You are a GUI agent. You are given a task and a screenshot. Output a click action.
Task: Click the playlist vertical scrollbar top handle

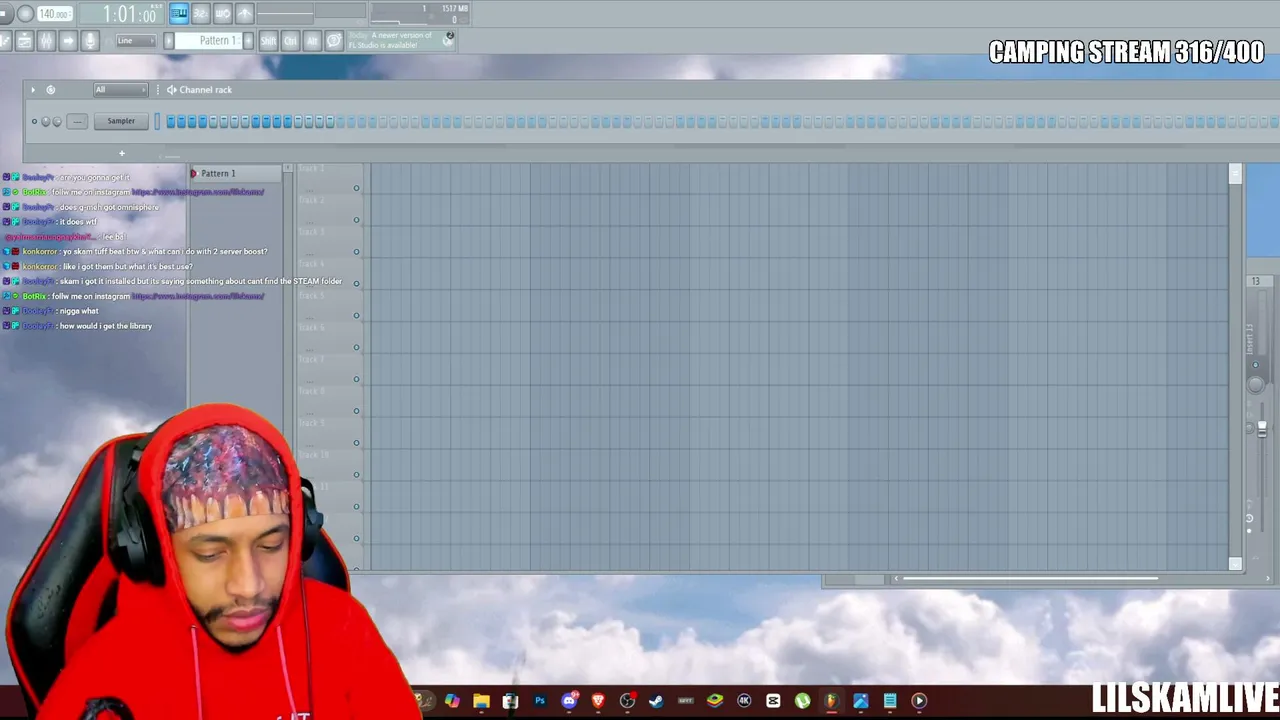tap(1235, 175)
